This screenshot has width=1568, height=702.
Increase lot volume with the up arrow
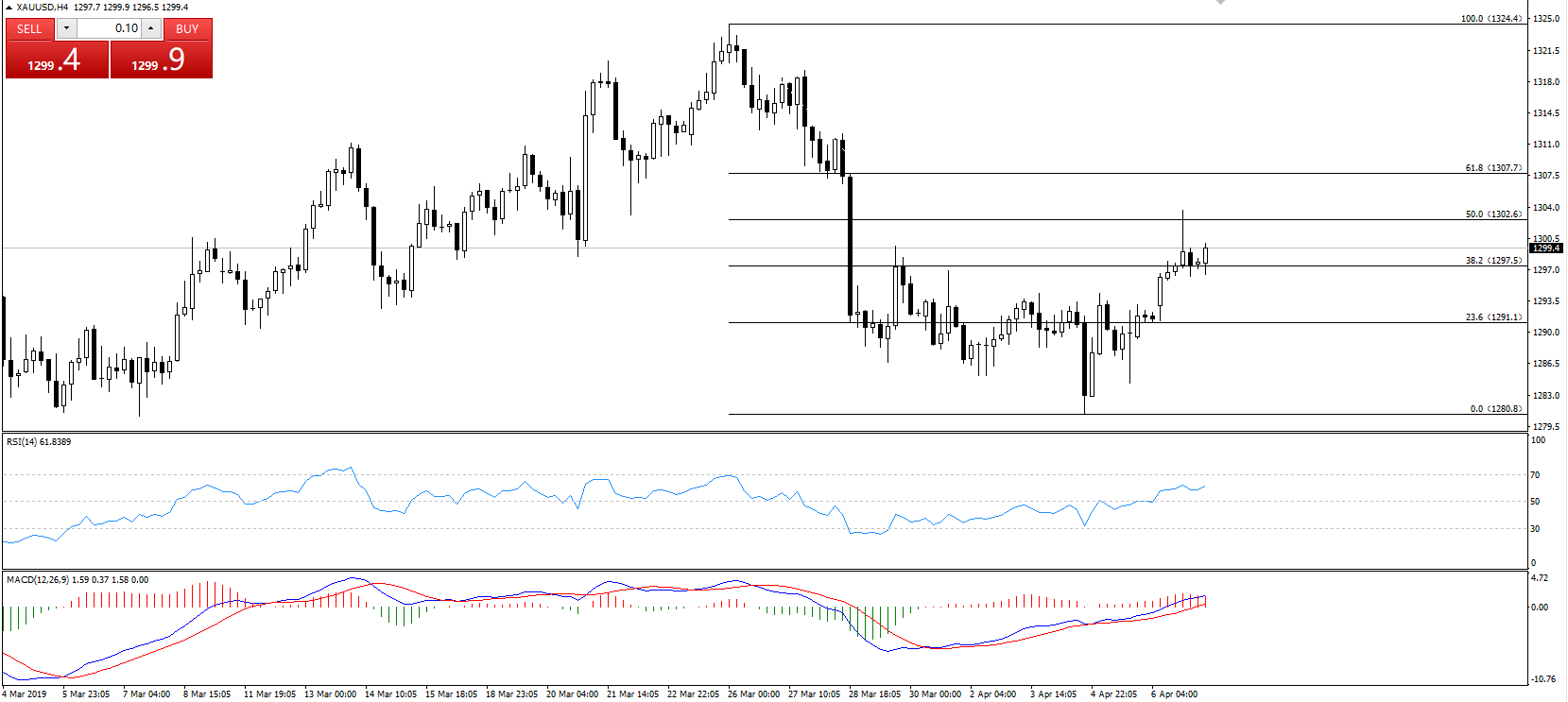pyautogui.click(x=150, y=28)
